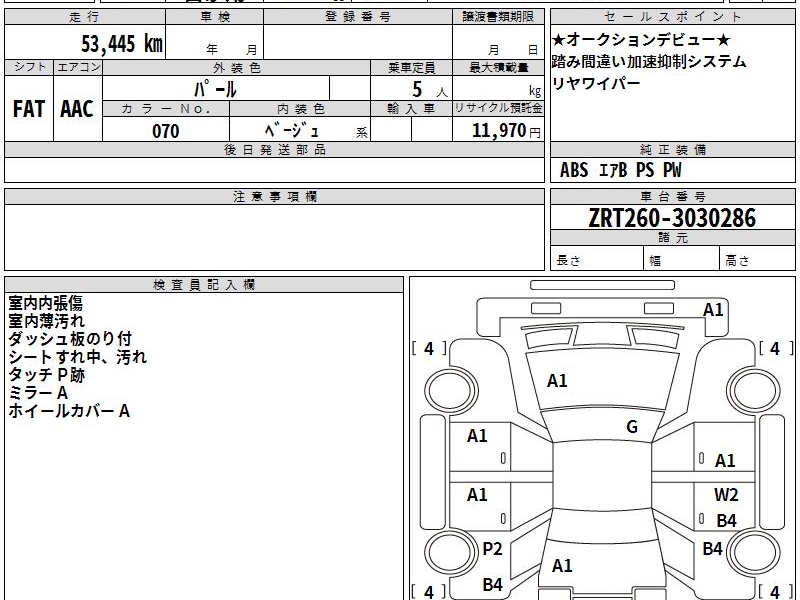
Task: Select the color number 070
Action: [166, 131]
